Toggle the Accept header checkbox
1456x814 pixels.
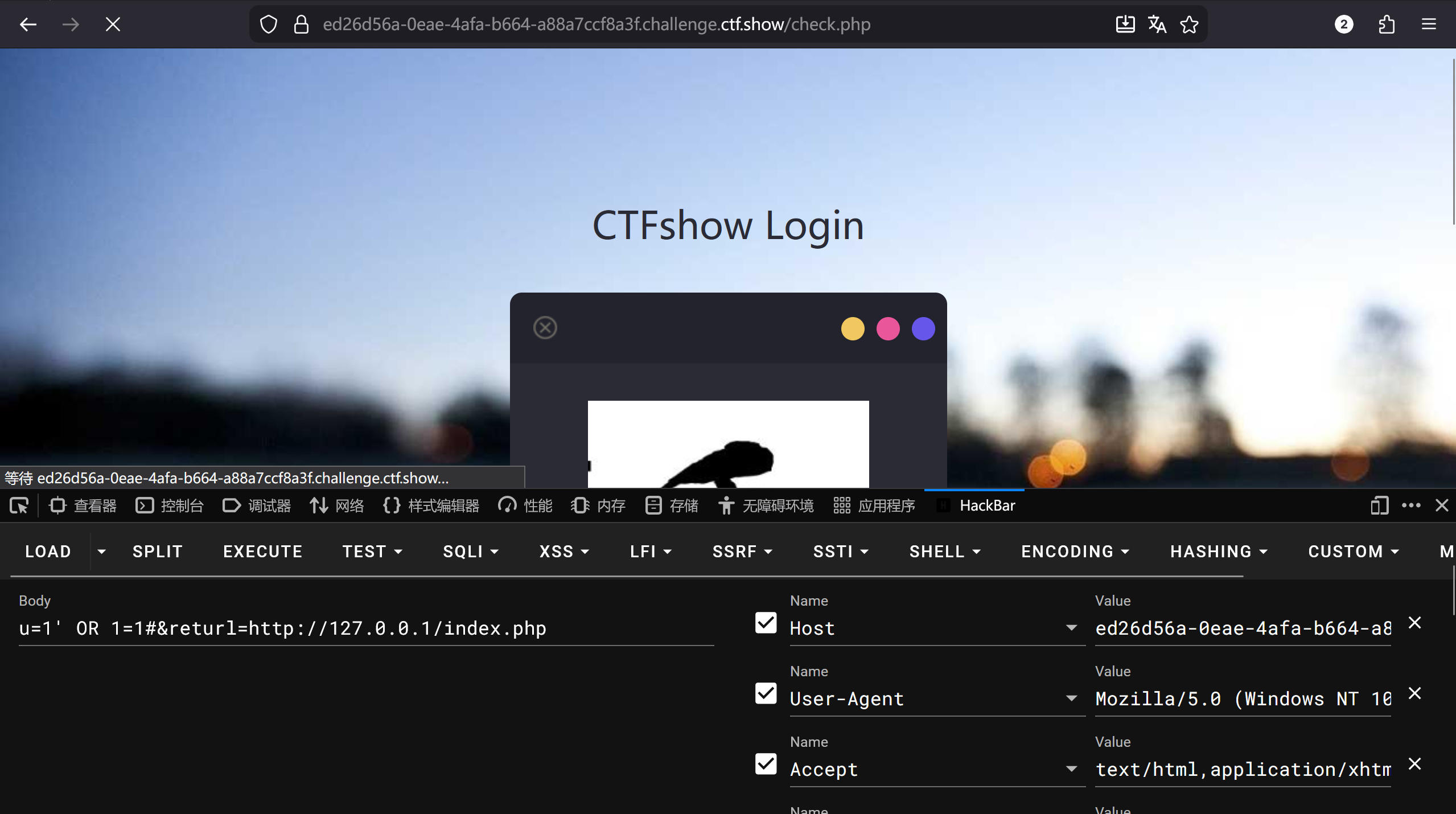pos(766,764)
